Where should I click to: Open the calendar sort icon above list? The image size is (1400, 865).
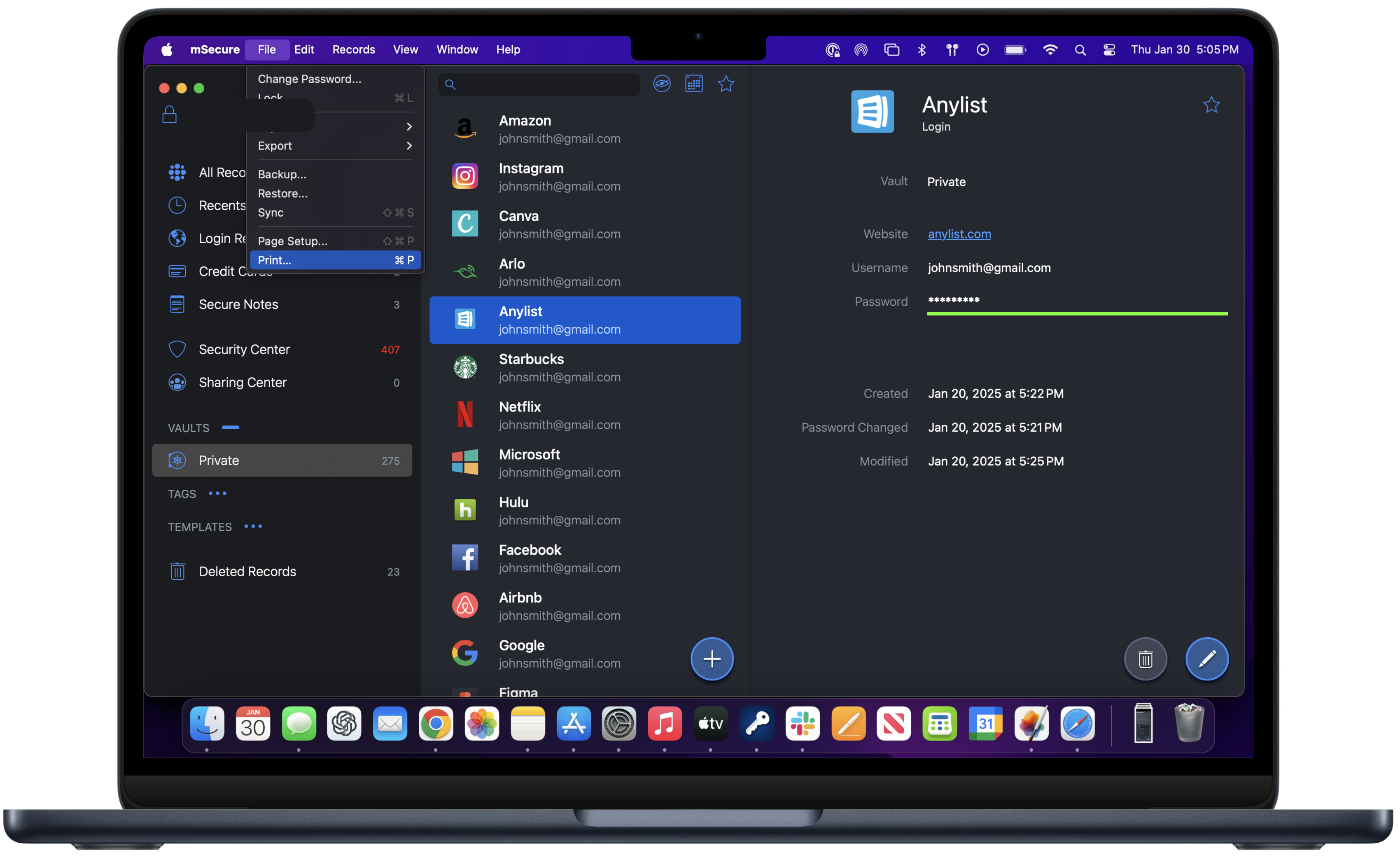point(694,84)
